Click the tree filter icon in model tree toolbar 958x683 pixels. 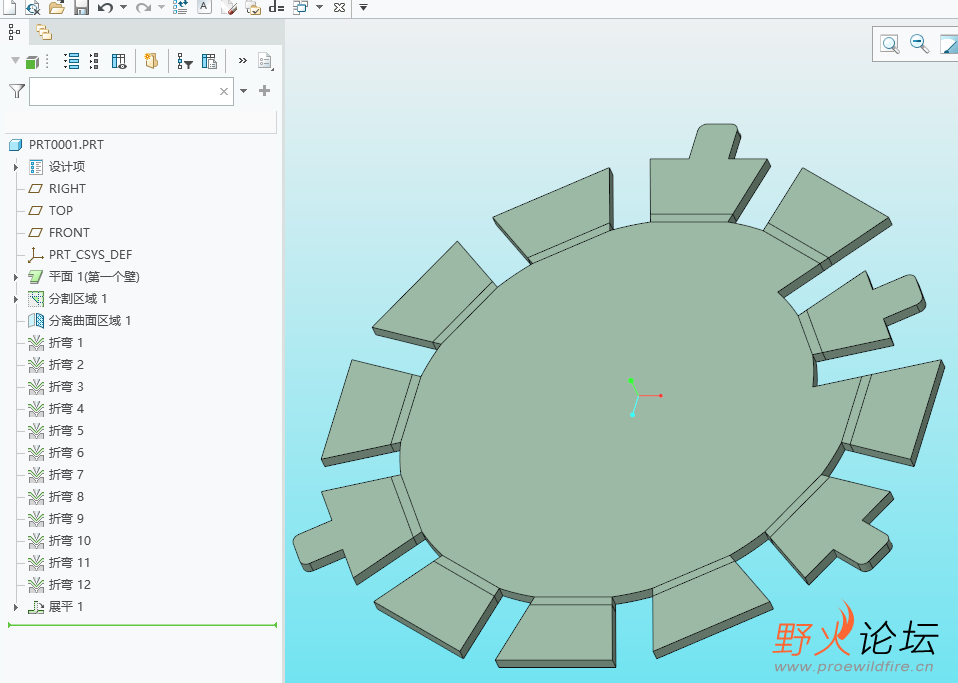184,62
